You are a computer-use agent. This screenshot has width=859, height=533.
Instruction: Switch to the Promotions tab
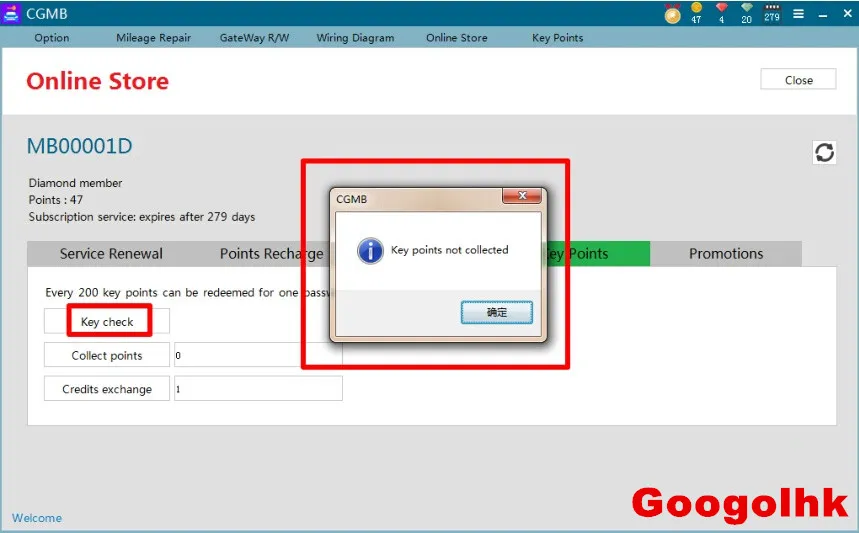[726, 254]
